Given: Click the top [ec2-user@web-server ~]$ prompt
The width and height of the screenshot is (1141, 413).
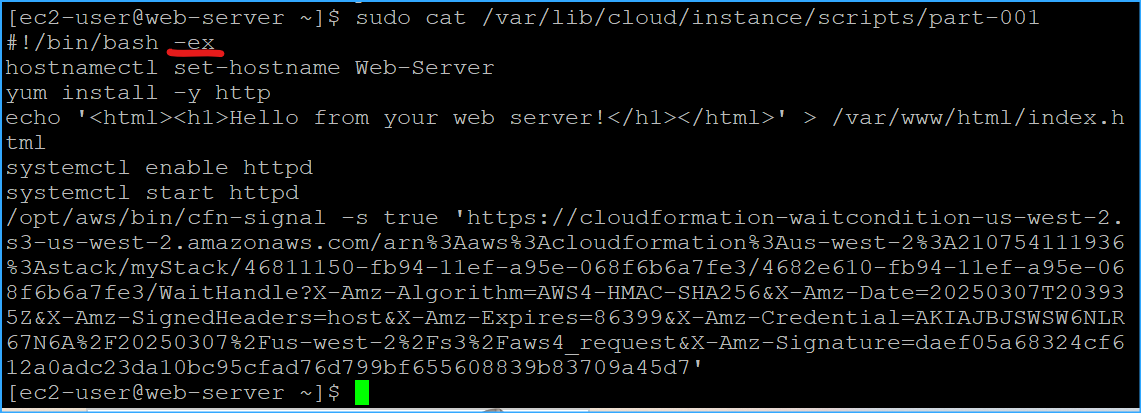Looking at the screenshot, I should tap(172, 19).
